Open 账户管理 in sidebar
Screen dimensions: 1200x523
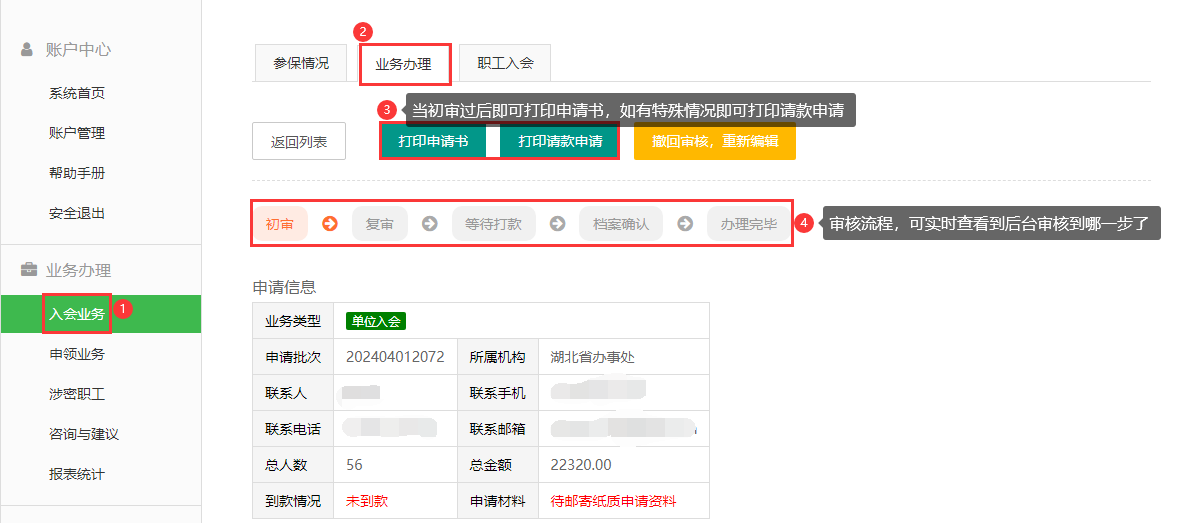click(77, 133)
